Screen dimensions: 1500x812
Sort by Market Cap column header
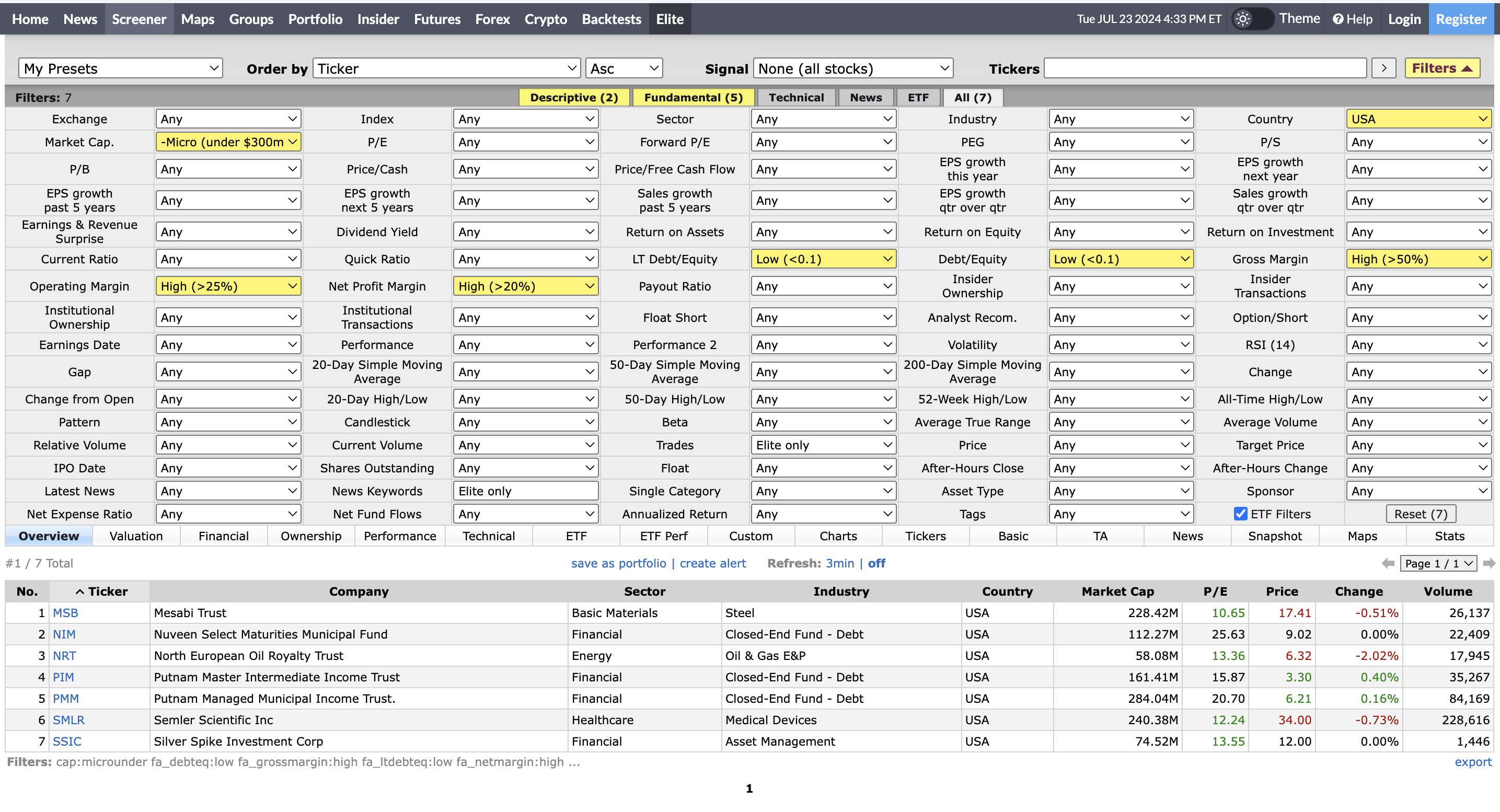(1117, 591)
